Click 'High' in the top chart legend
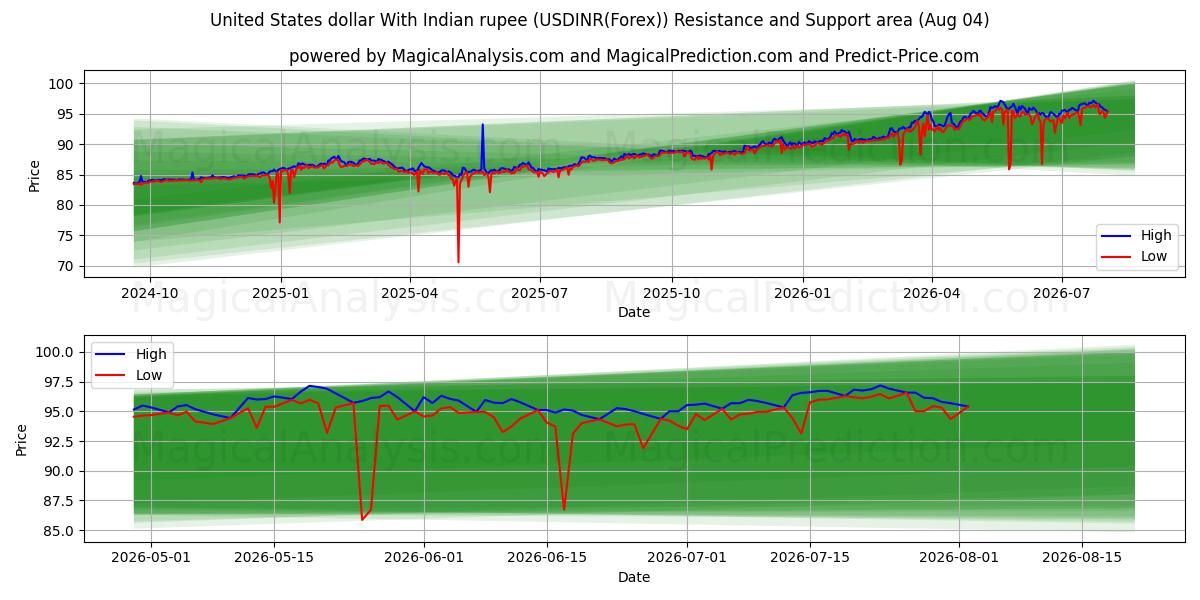Screen dimensions: 1200x600 (1156, 235)
